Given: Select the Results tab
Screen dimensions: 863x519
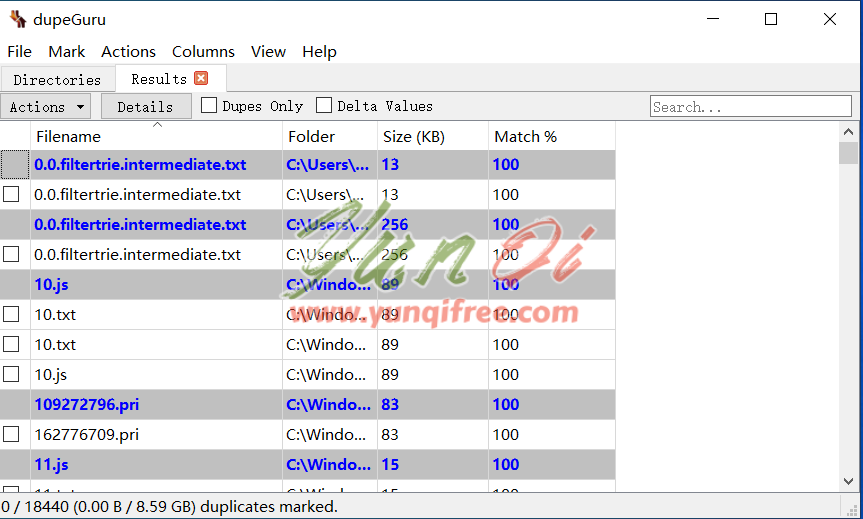Looking at the screenshot, I should (171, 79).
